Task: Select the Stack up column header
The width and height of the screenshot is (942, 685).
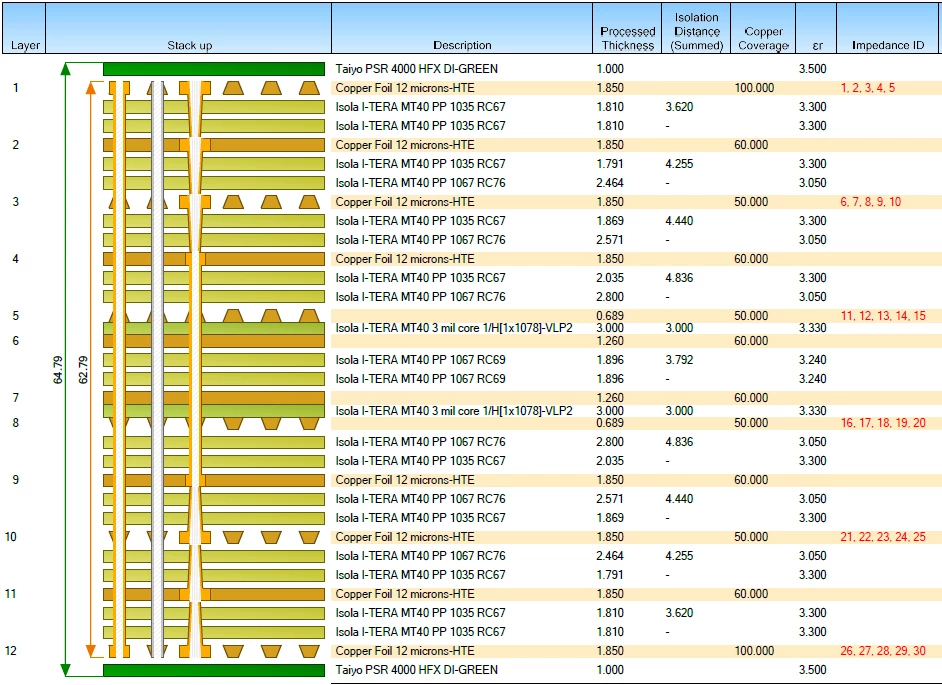Action: [x=189, y=28]
